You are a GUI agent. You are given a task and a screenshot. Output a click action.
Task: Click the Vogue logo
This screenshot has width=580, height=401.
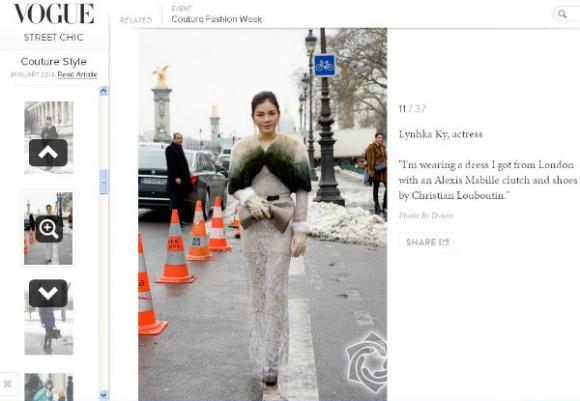pyautogui.click(x=54, y=14)
